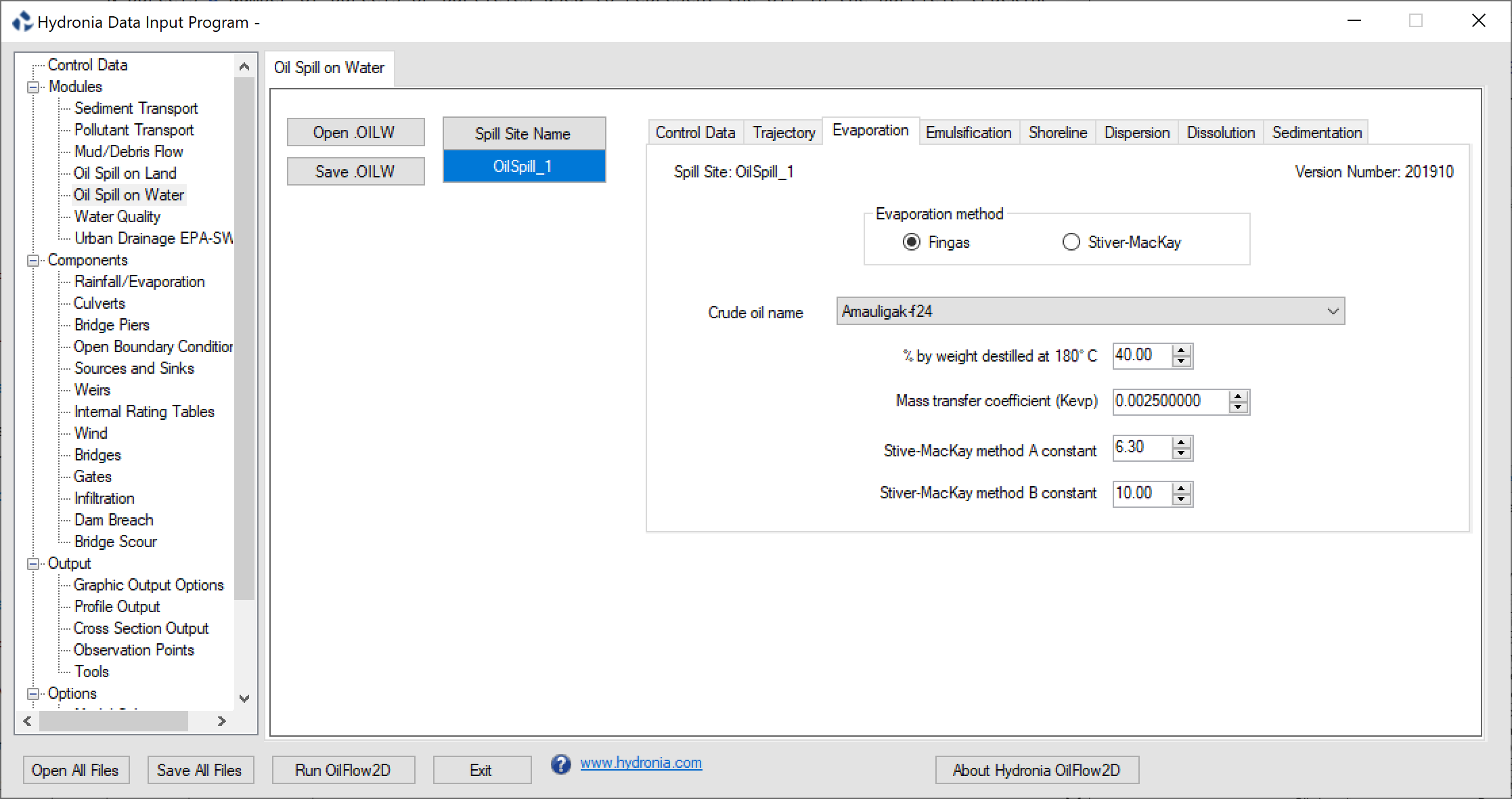Switch to the Evaporation tab

pyautogui.click(x=870, y=131)
